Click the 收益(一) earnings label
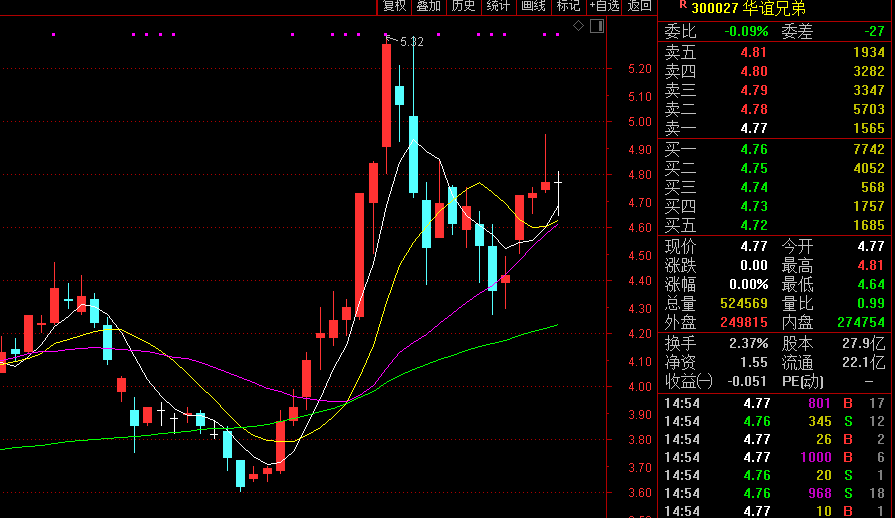The image size is (895, 518). click(x=689, y=381)
